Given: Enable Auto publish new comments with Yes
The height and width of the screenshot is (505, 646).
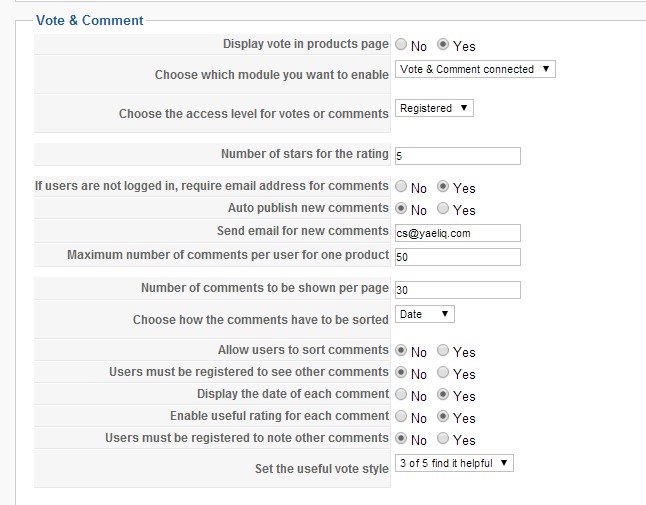Looking at the screenshot, I should 444,210.
